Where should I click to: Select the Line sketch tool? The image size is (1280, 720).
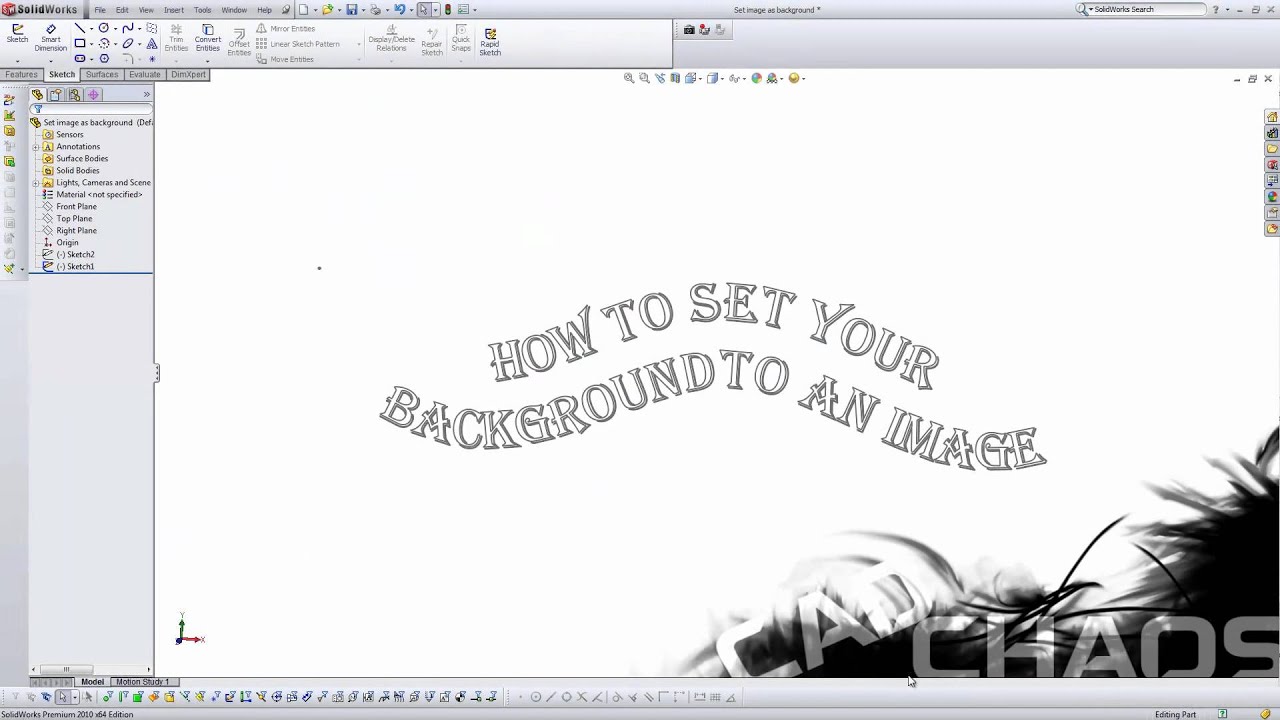point(80,28)
